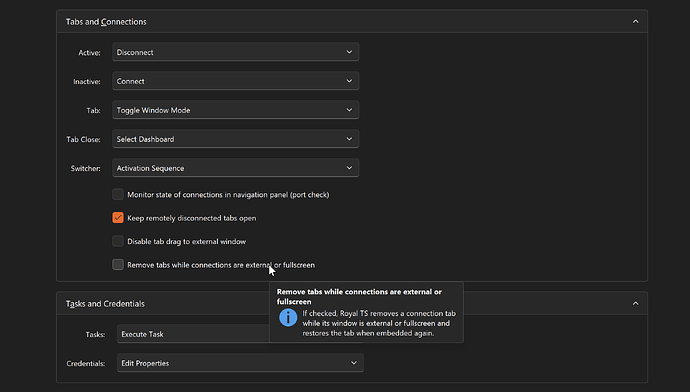Click the Switcher: field label
This screenshot has width=690, height=392.
tap(85, 169)
